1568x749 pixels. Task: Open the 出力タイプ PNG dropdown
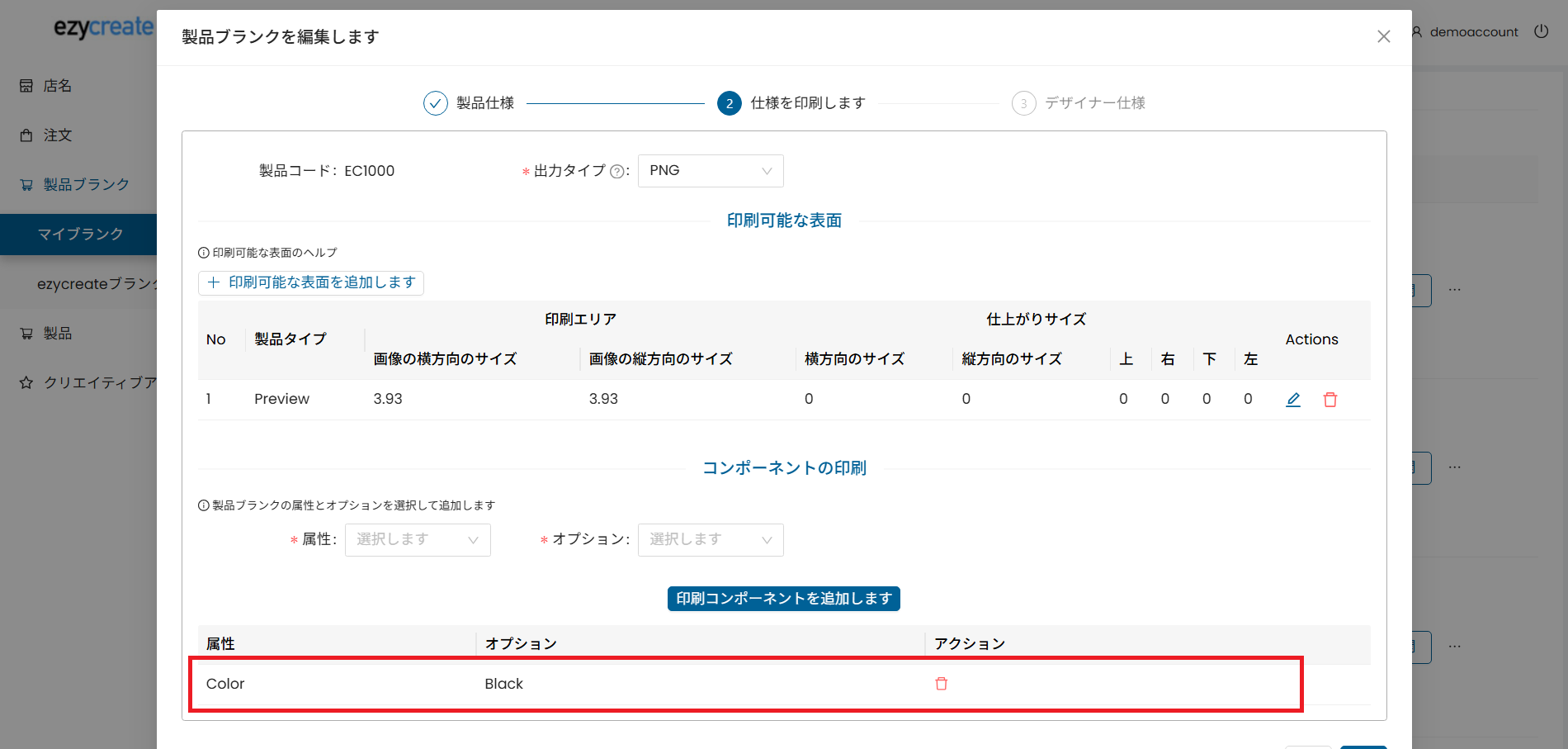click(x=710, y=171)
